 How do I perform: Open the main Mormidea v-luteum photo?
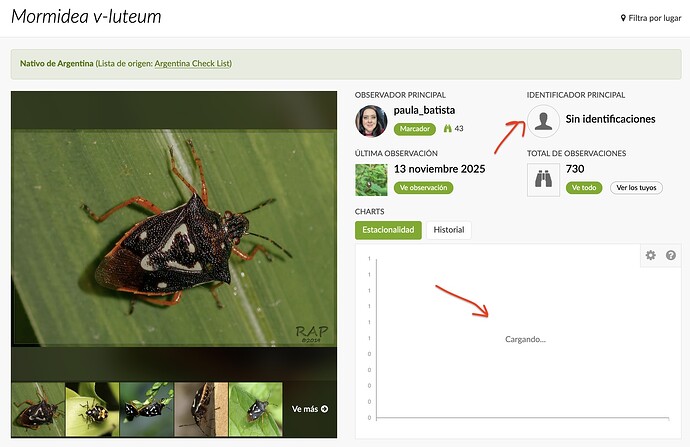tap(174, 236)
